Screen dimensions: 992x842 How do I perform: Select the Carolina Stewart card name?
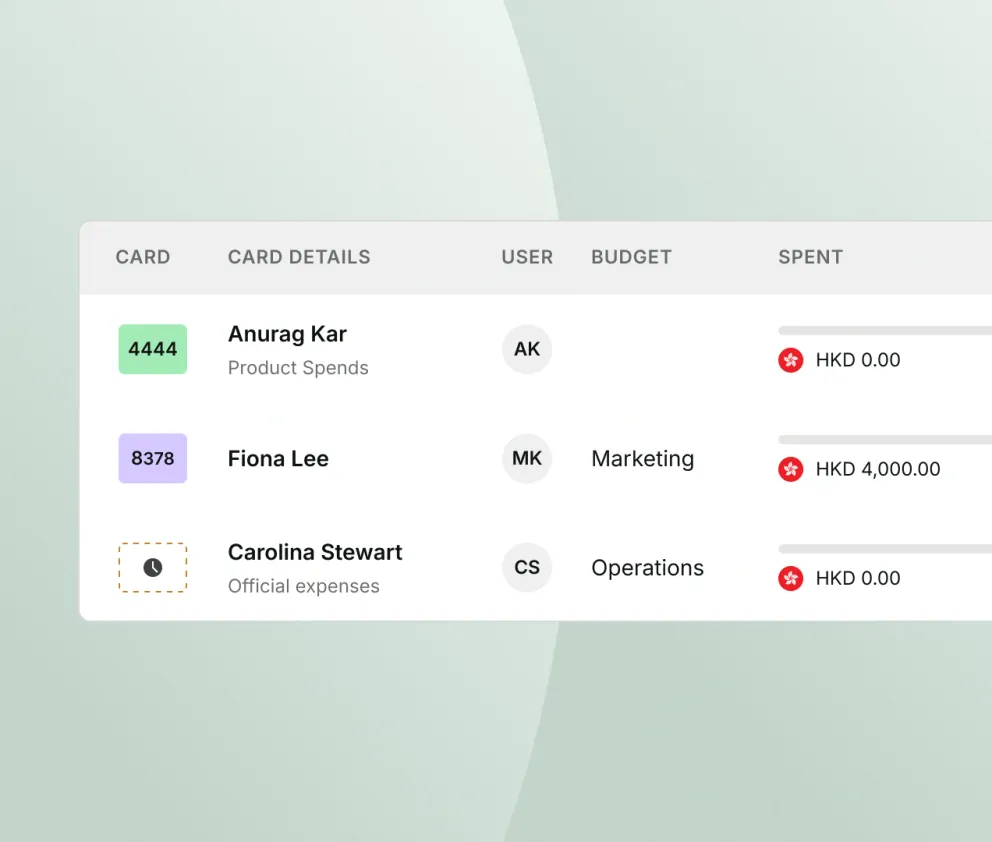click(315, 552)
